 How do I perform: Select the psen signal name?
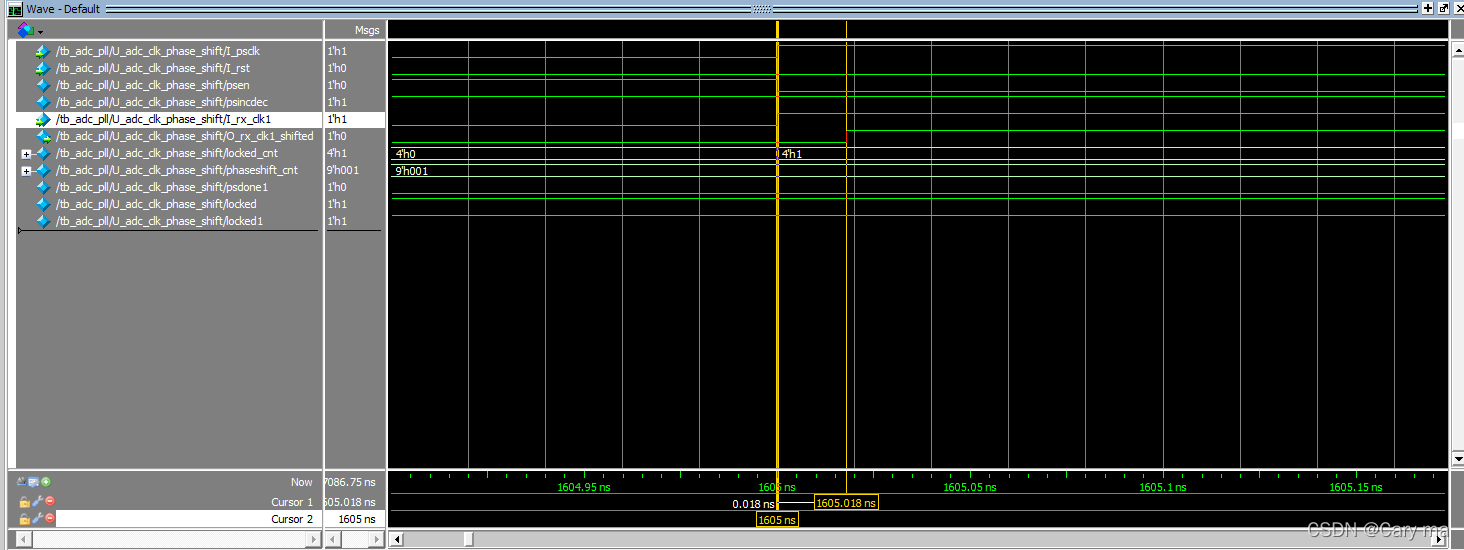tap(153, 85)
